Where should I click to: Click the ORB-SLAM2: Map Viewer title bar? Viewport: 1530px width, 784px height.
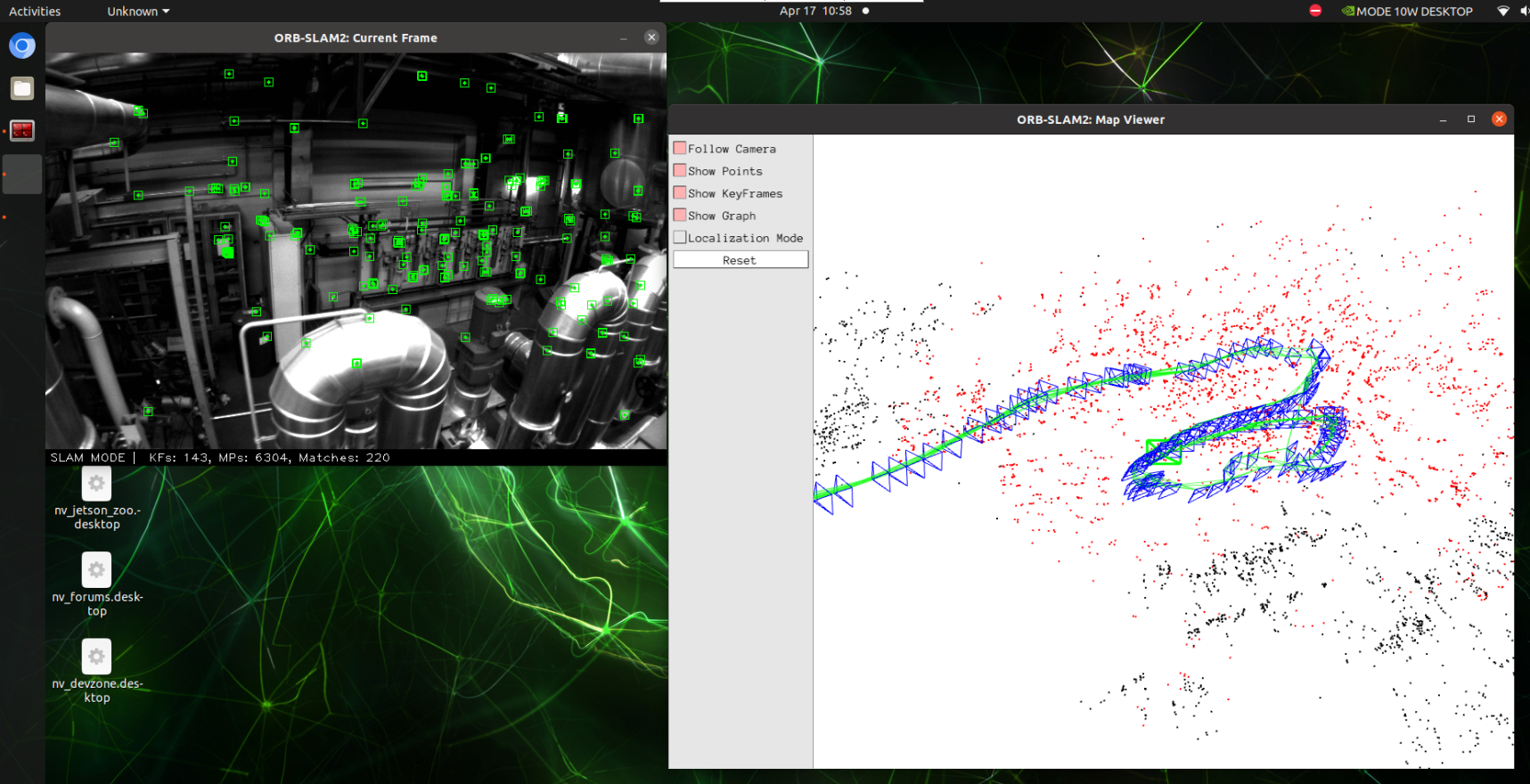pyautogui.click(x=1091, y=119)
